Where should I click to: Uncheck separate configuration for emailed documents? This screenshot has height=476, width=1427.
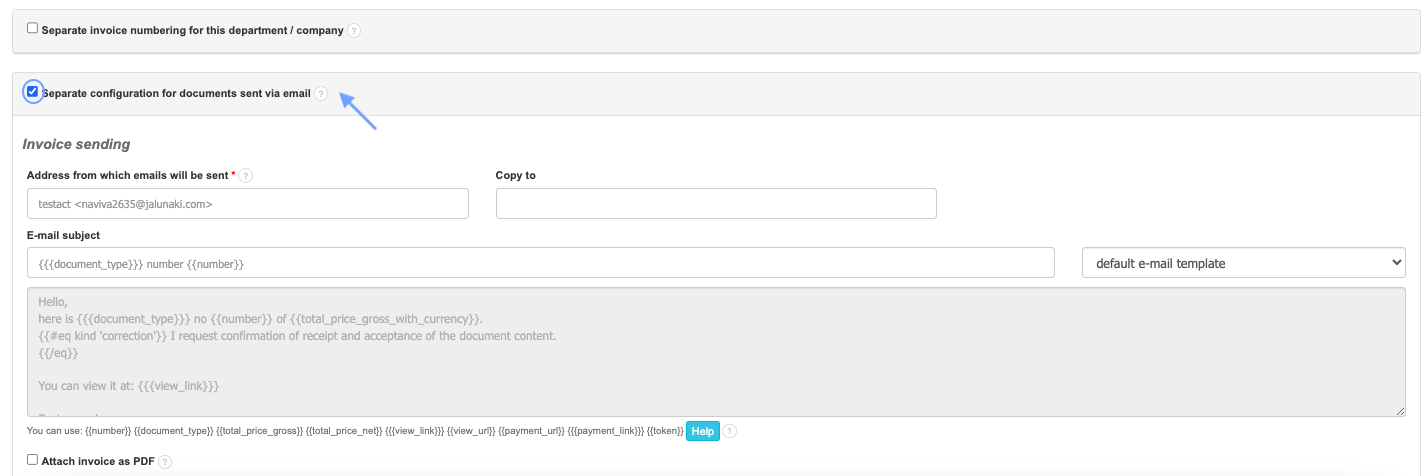[x=33, y=92]
